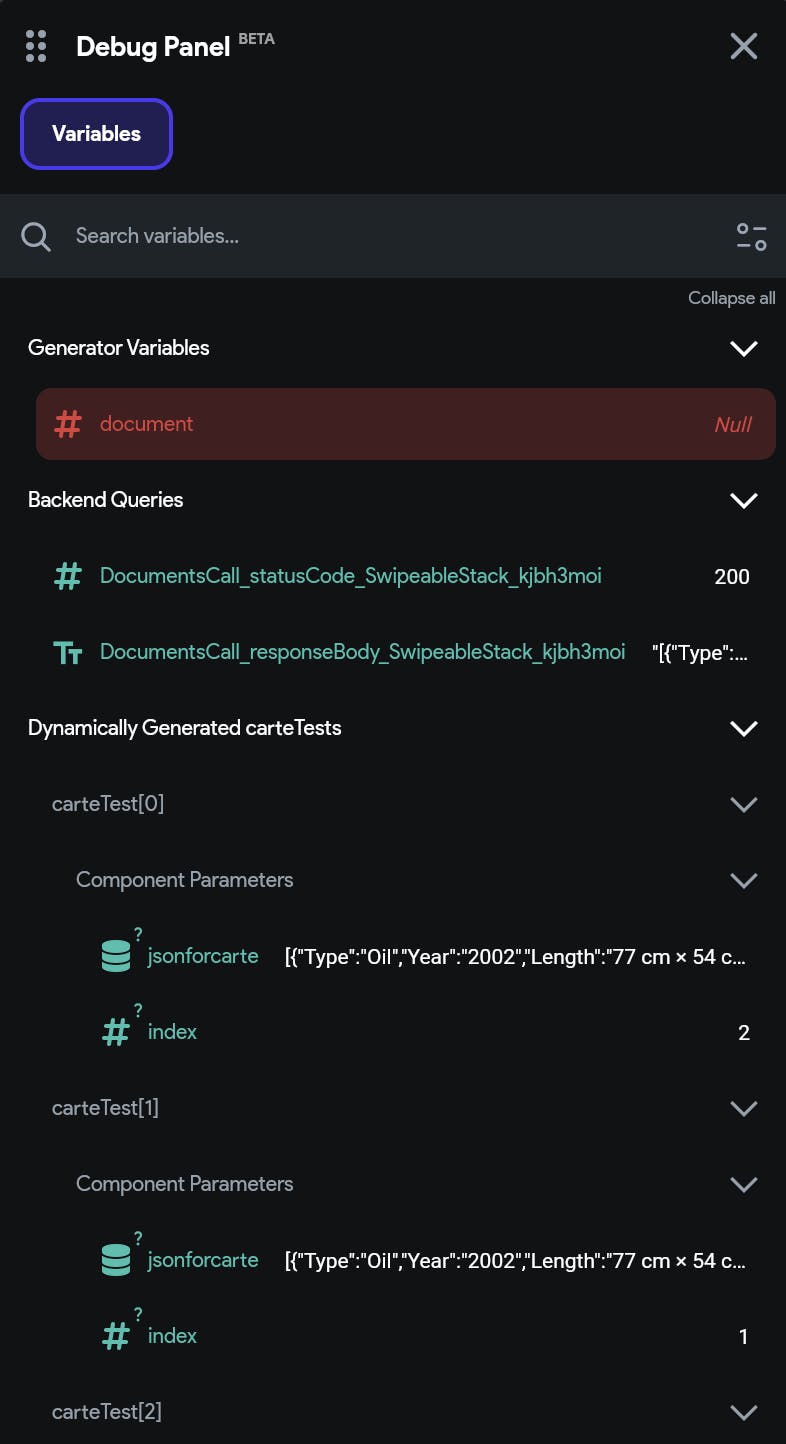This screenshot has width=786, height=1444.
Task: Toggle the carteTest[2] chevron
Action: coord(744,1412)
